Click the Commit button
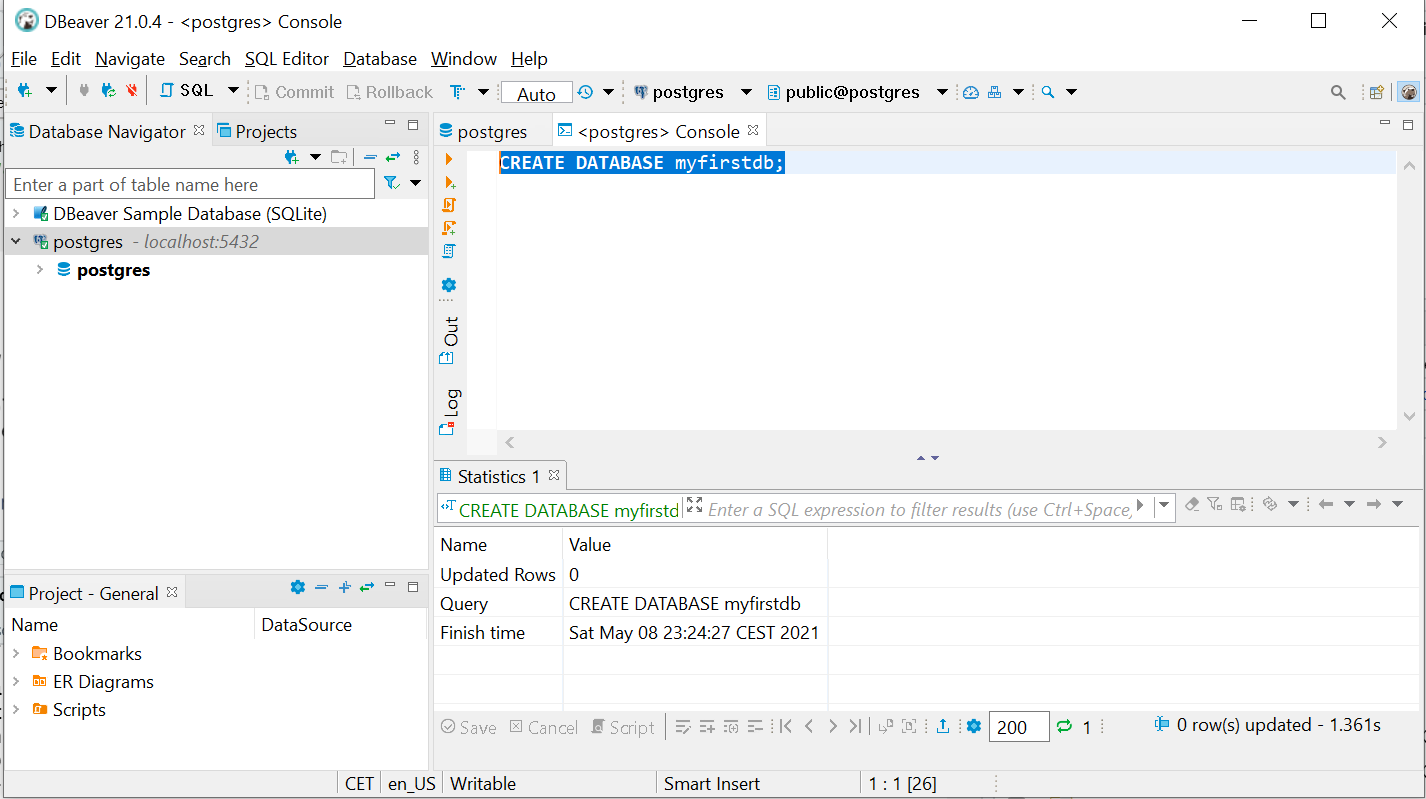The width and height of the screenshot is (1426, 799). [x=294, y=92]
